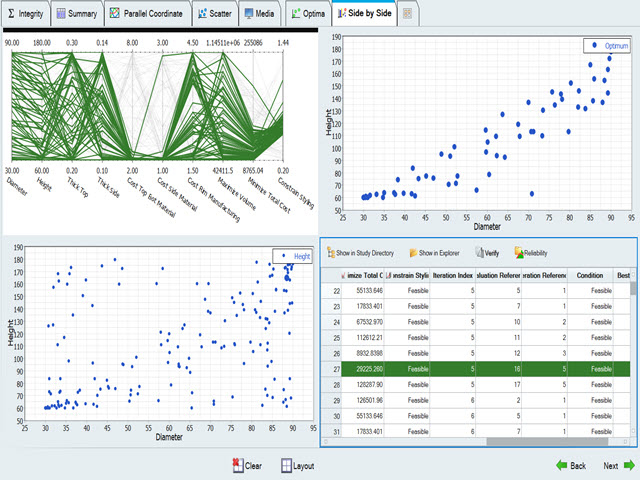The height and width of the screenshot is (480, 640).
Task: Click the plot icon on Optima tab
Action: 296,13
